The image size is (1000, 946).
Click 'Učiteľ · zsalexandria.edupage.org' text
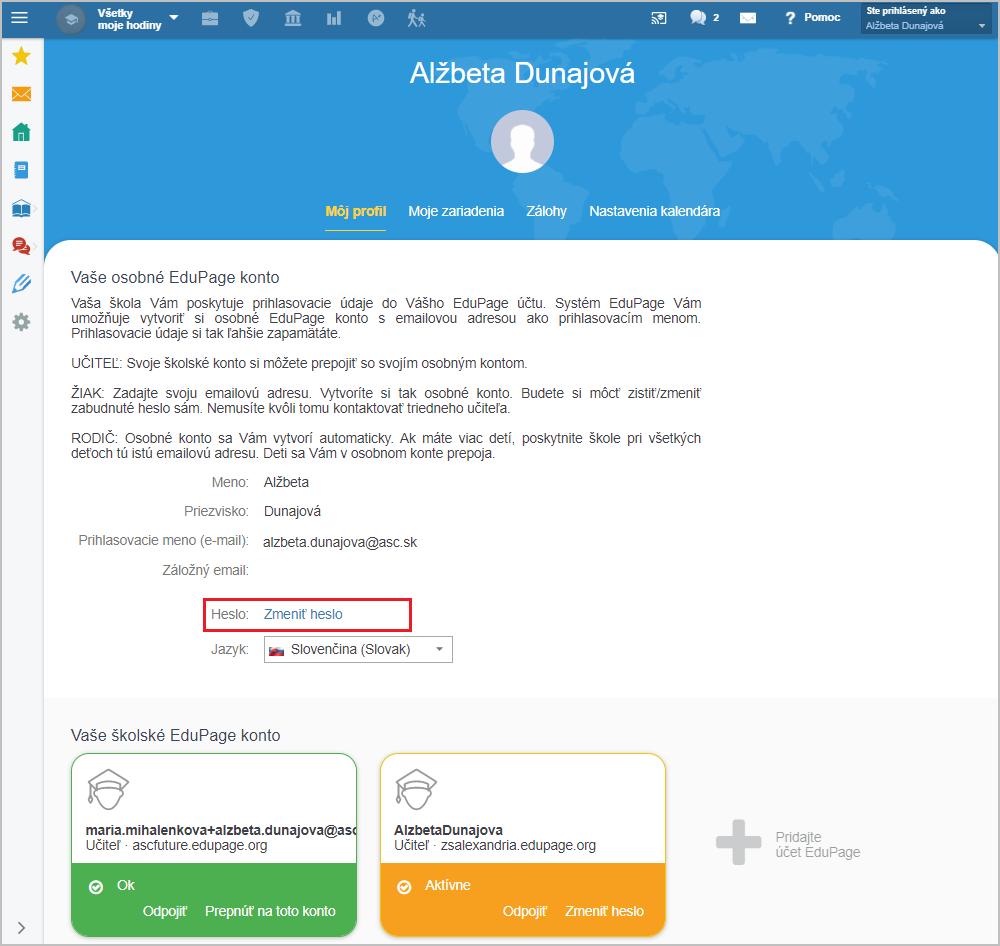(495, 845)
